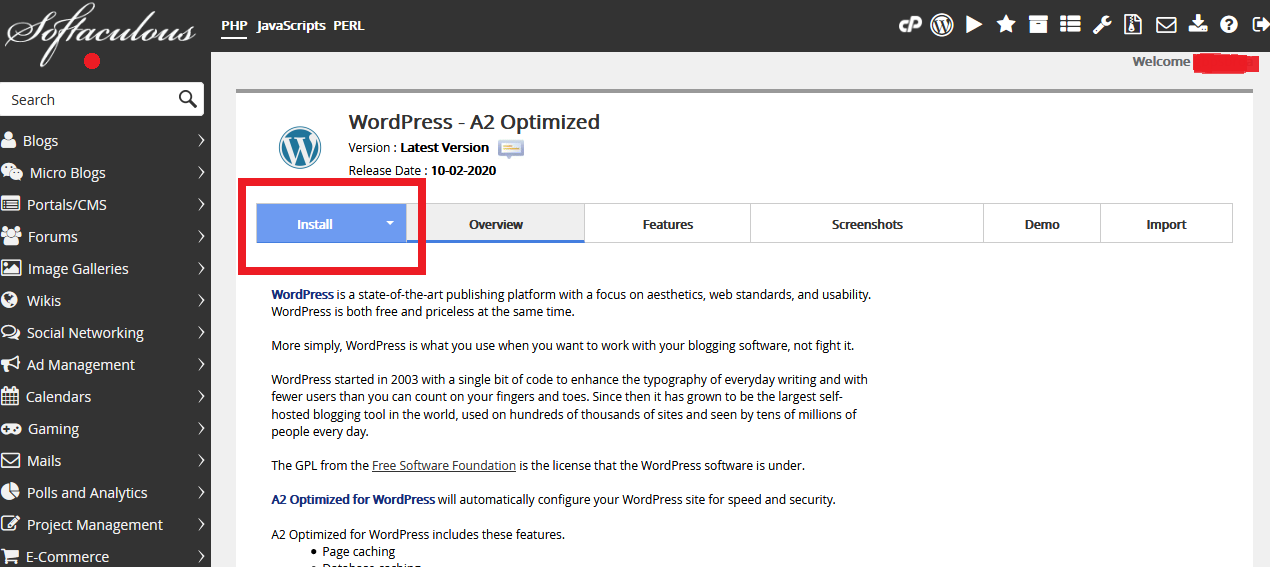This screenshot has width=1270, height=567.
Task: Click the Polls and Analytics pie icon
Action: click(x=10, y=492)
